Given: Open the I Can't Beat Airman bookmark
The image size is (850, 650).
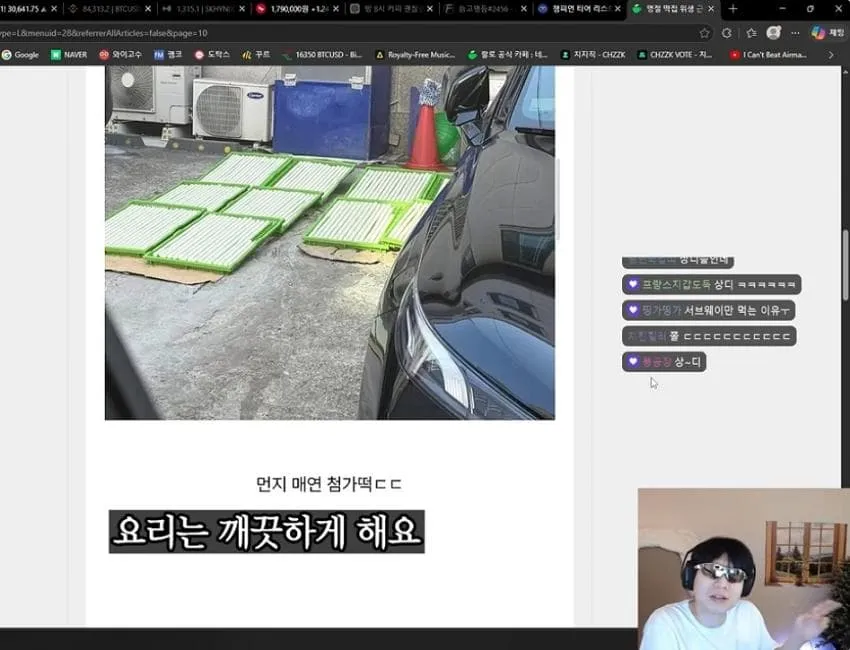Looking at the screenshot, I should click(768, 55).
